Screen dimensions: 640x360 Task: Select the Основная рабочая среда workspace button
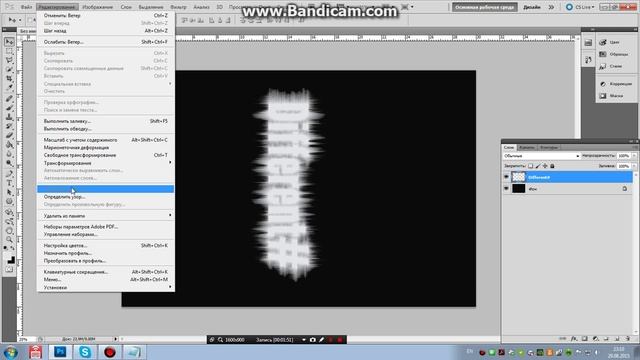tap(484, 7)
